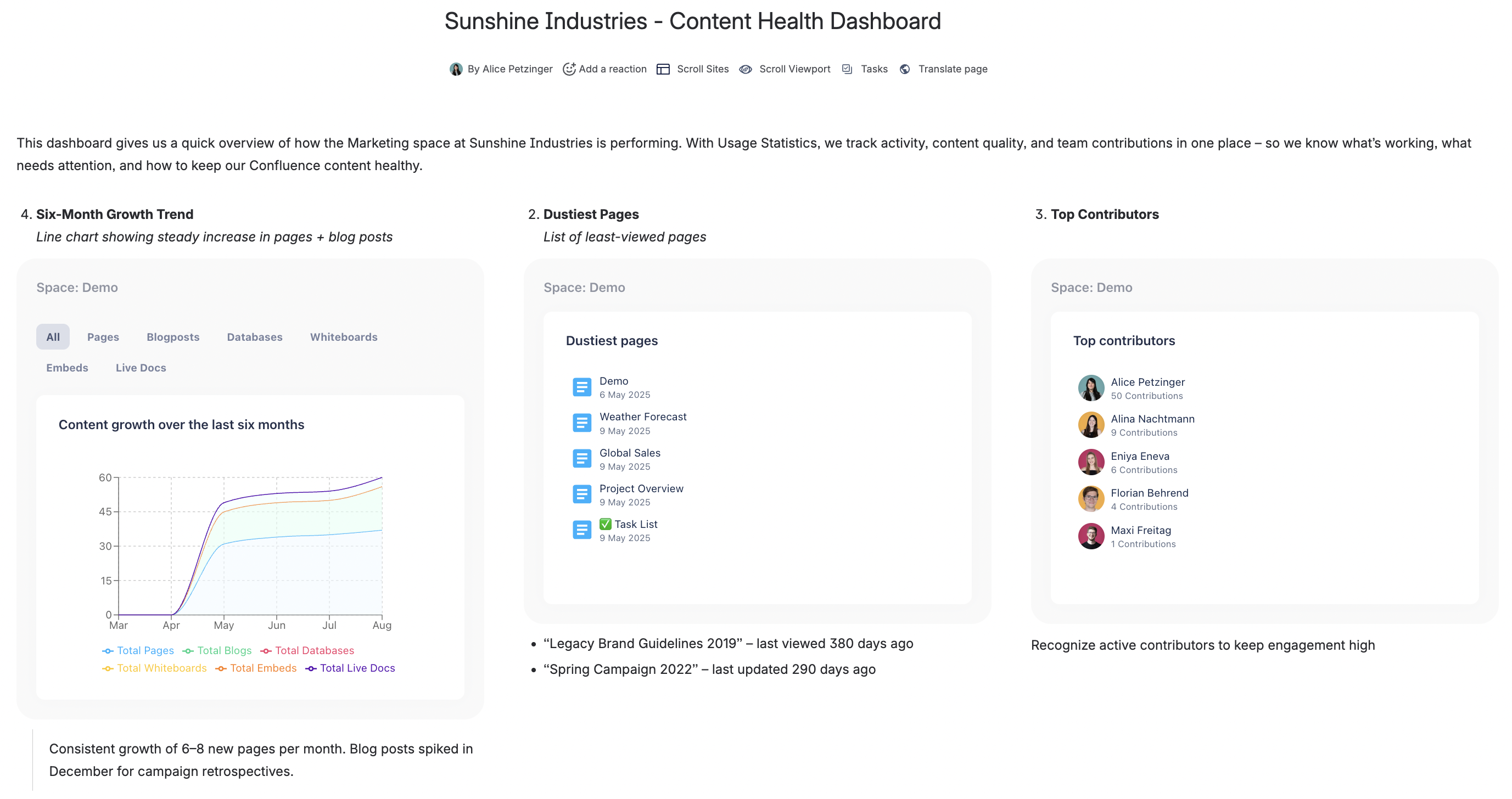Click the 'Aug' label on chart axis
Image resolution: width=1512 pixels, height=799 pixels.
(x=382, y=626)
